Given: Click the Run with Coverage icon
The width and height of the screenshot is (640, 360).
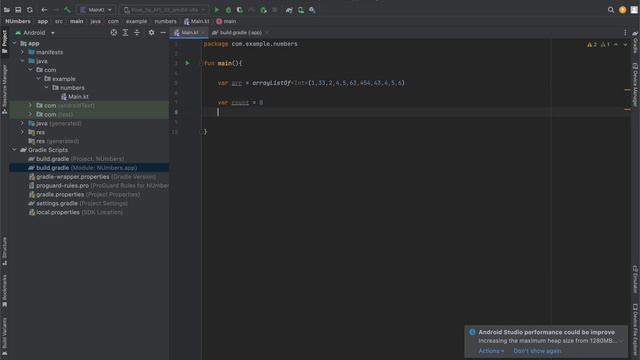Looking at the screenshot, I should [240, 10].
